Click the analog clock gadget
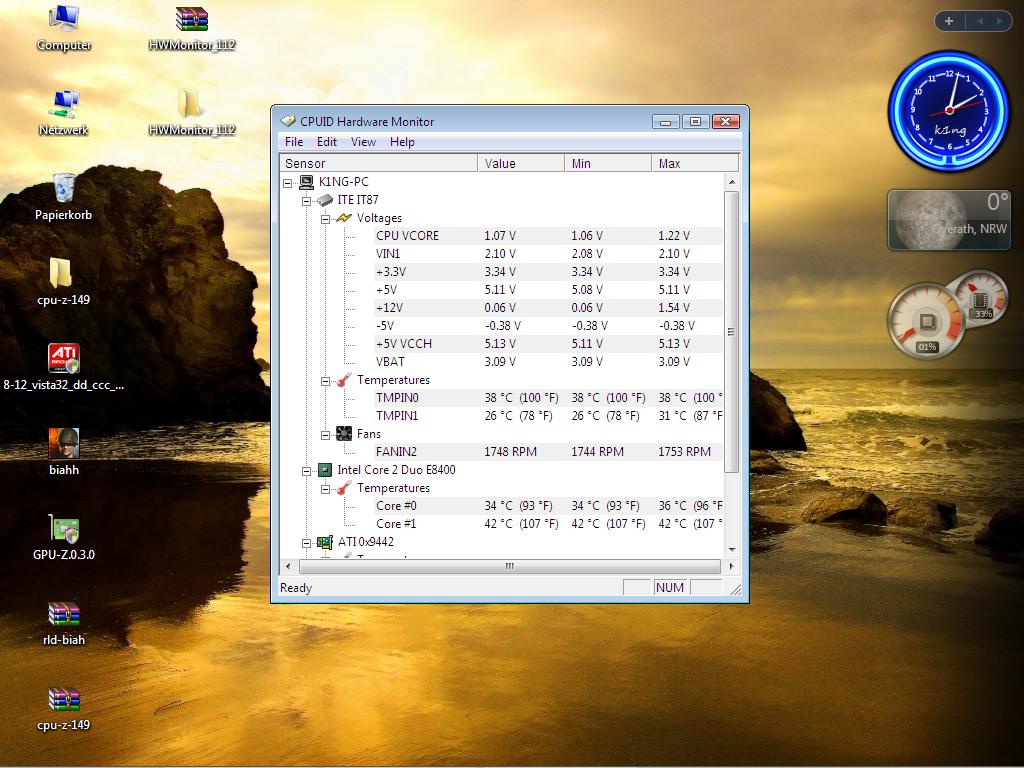 coord(949,110)
